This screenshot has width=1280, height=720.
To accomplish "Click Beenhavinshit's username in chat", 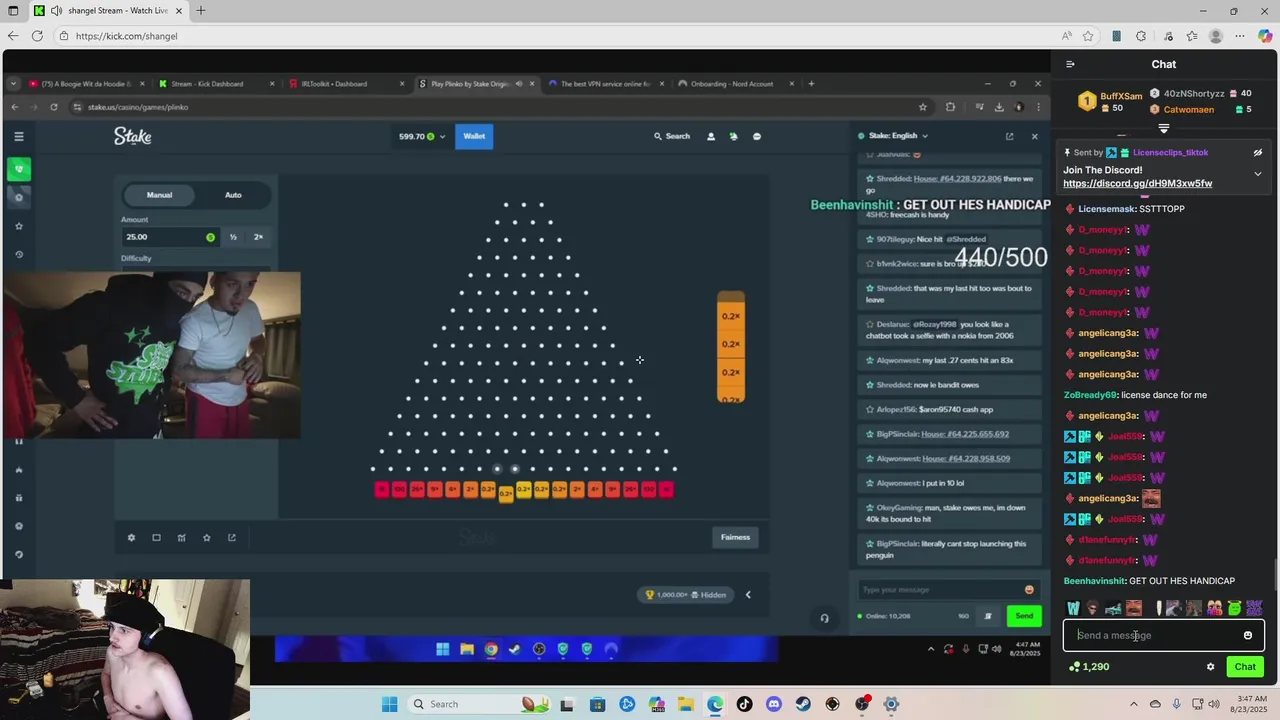I will [1094, 581].
